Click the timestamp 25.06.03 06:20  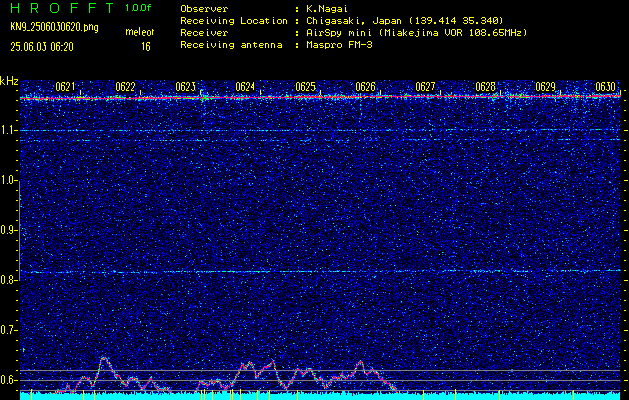click(x=42, y=47)
